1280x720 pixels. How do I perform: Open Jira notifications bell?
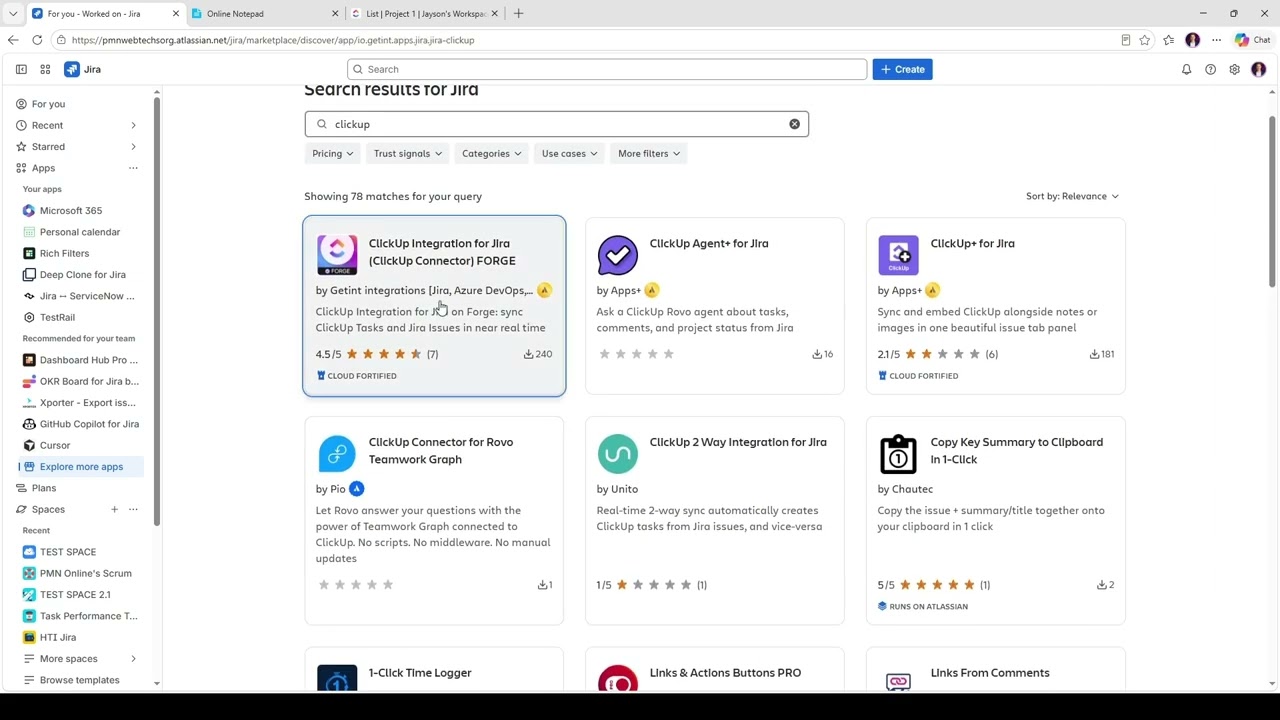point(1186,69)
